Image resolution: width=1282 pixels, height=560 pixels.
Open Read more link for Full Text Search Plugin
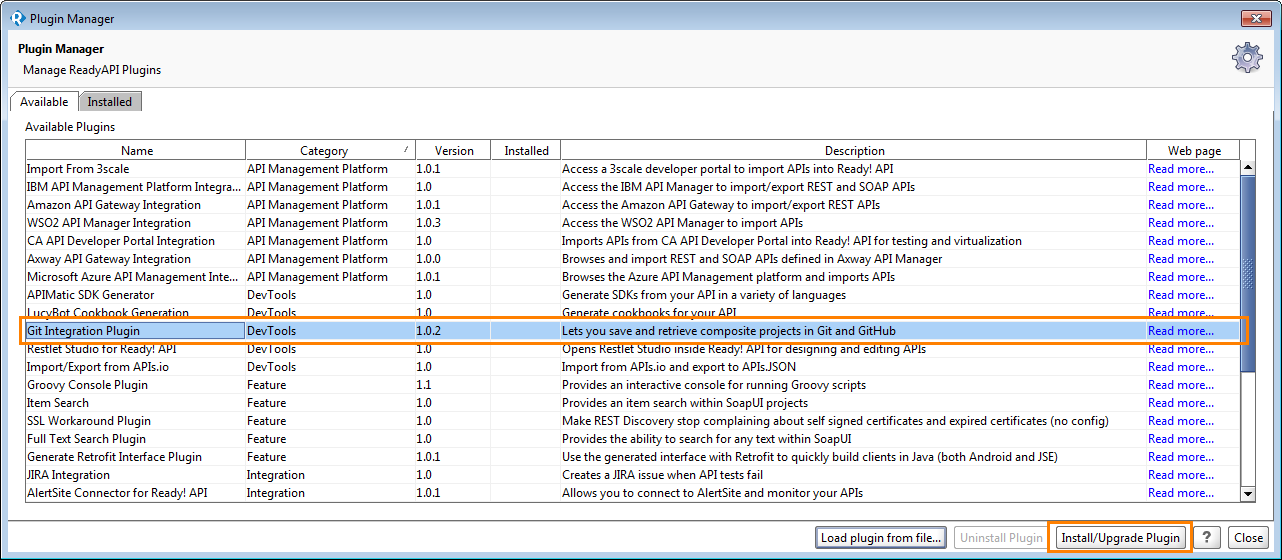point(1181,439)
